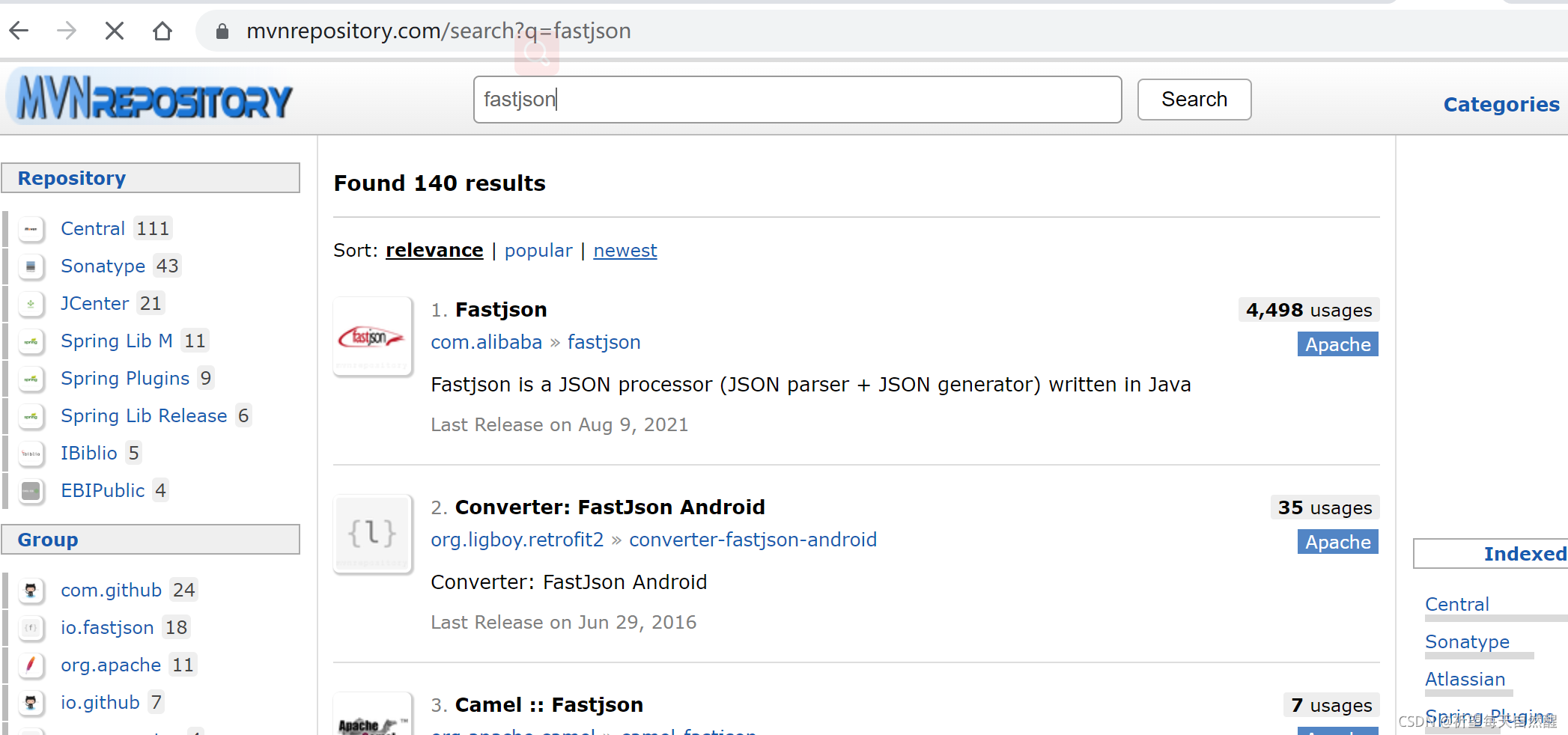1568x735 pixels.
Task: Filter by com.github group
Action: [111, 590]
